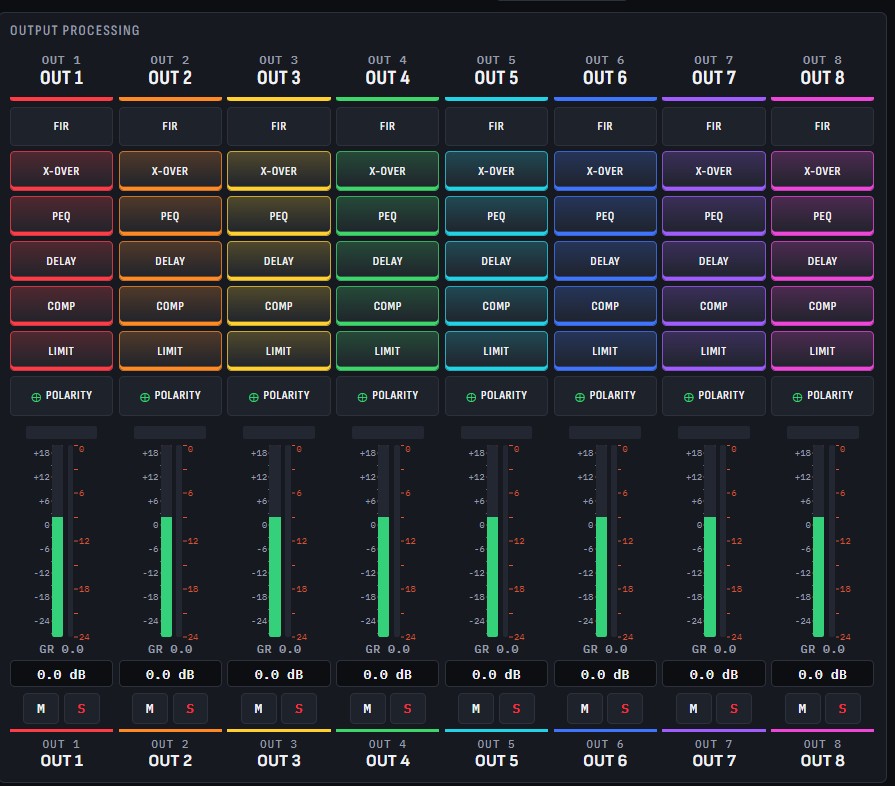Open LIMIT settings for OUT 5
This screenshot has height=786, width=895.
[496, 351]
